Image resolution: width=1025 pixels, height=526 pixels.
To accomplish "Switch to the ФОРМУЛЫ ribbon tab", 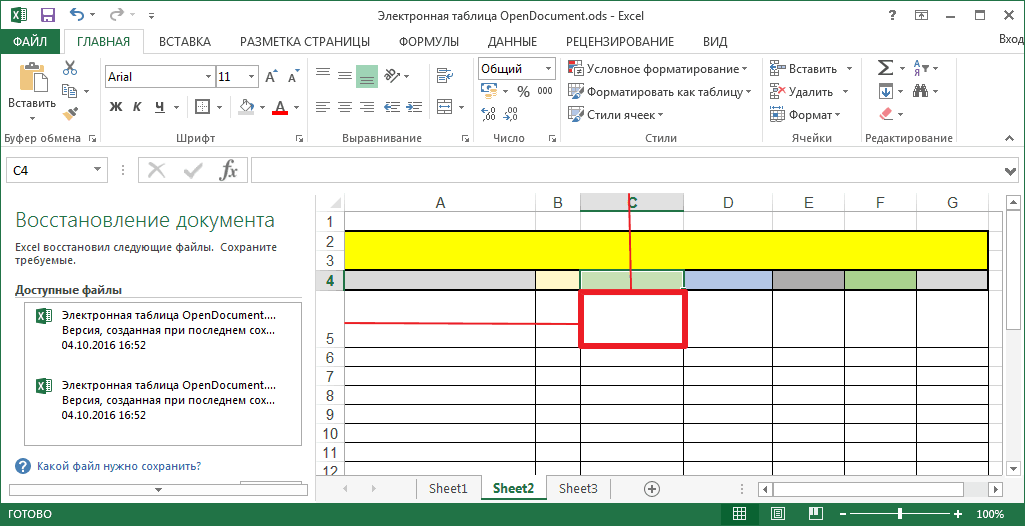I will (428, 42).
